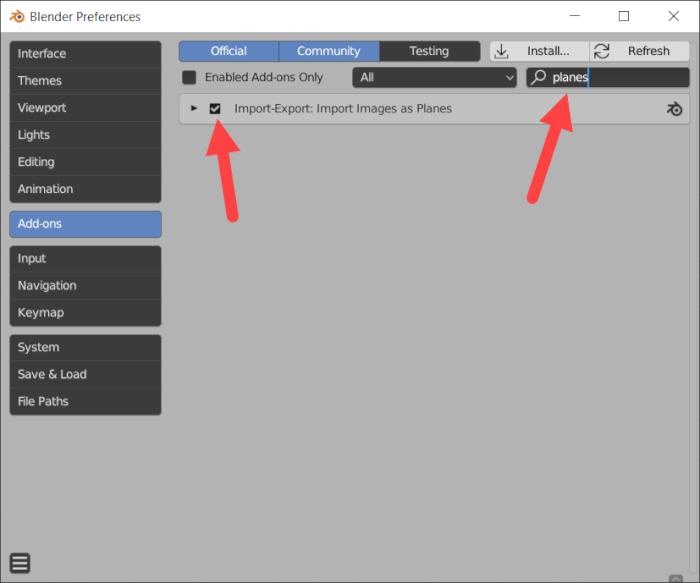The width and height of the screenshot is (700, 583).
Task: Click the Refresh arrows icon
Action: coord(601,51)
